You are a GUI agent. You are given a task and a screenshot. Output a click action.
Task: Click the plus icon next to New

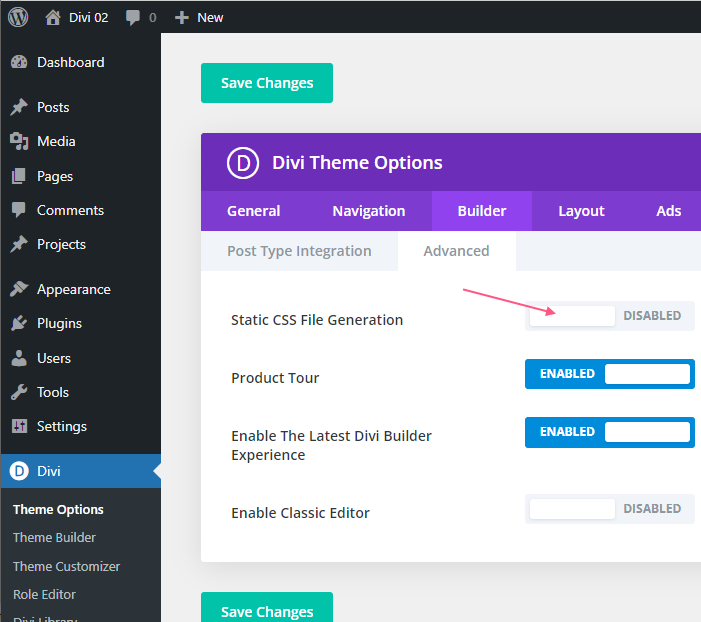tap(182, 17)
